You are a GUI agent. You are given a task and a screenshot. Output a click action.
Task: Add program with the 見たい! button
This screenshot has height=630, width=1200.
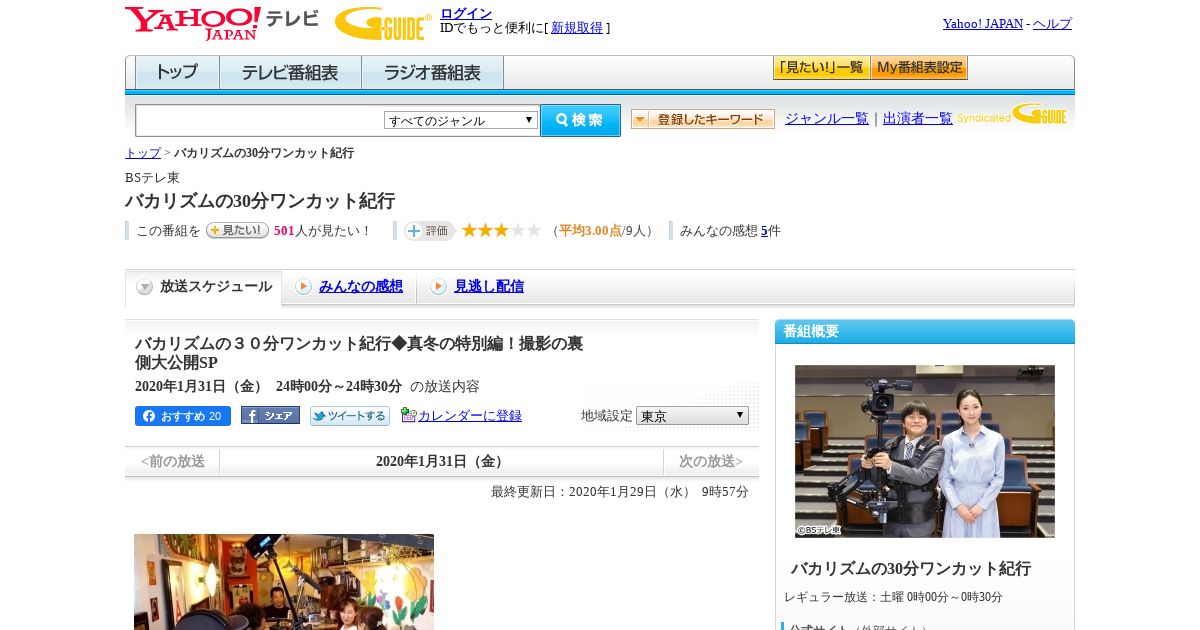click(x=237, y=230)
